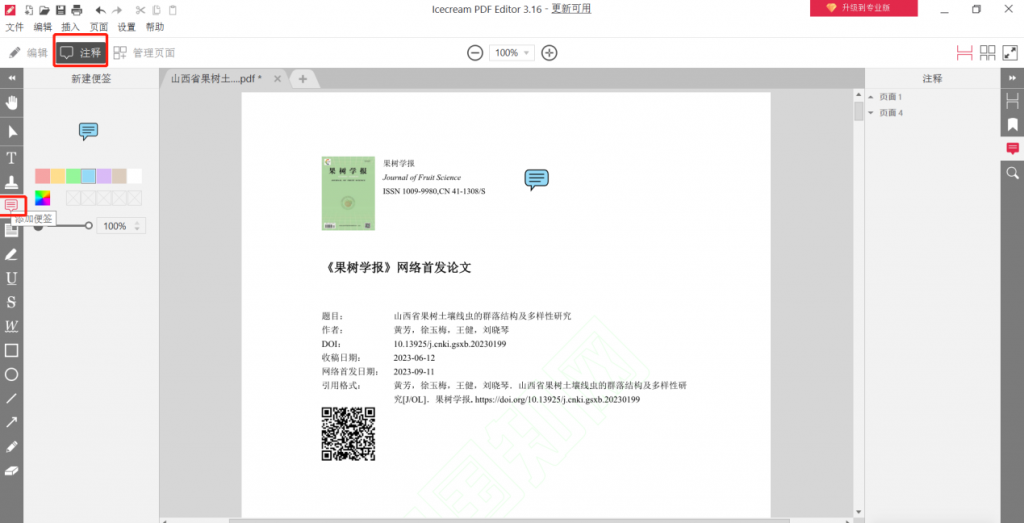Switch to 编辑 edit mode

(28, 52)
